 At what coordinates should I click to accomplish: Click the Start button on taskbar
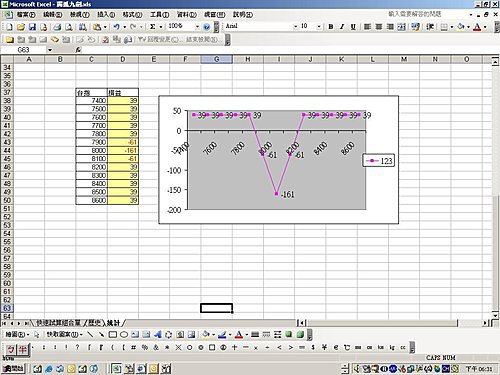[13, 368]
